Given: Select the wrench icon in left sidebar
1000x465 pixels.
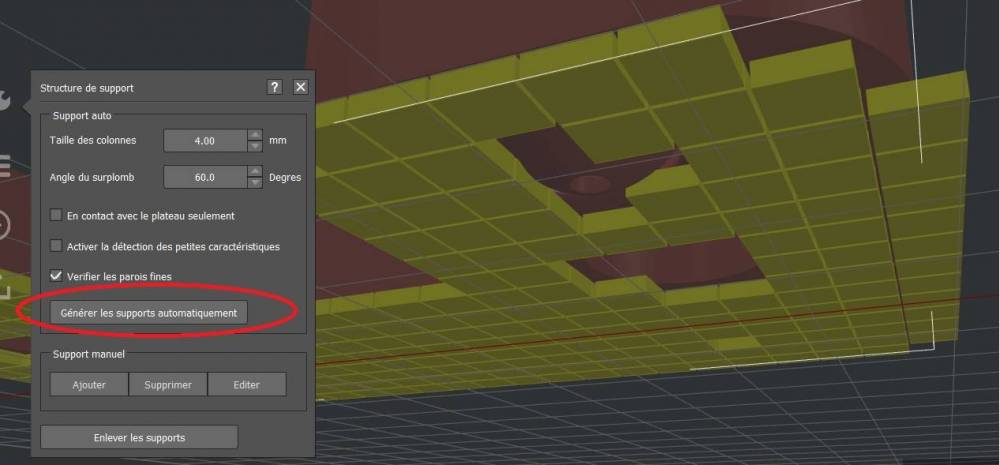Looking at the screenshot, I should [4, 101].
